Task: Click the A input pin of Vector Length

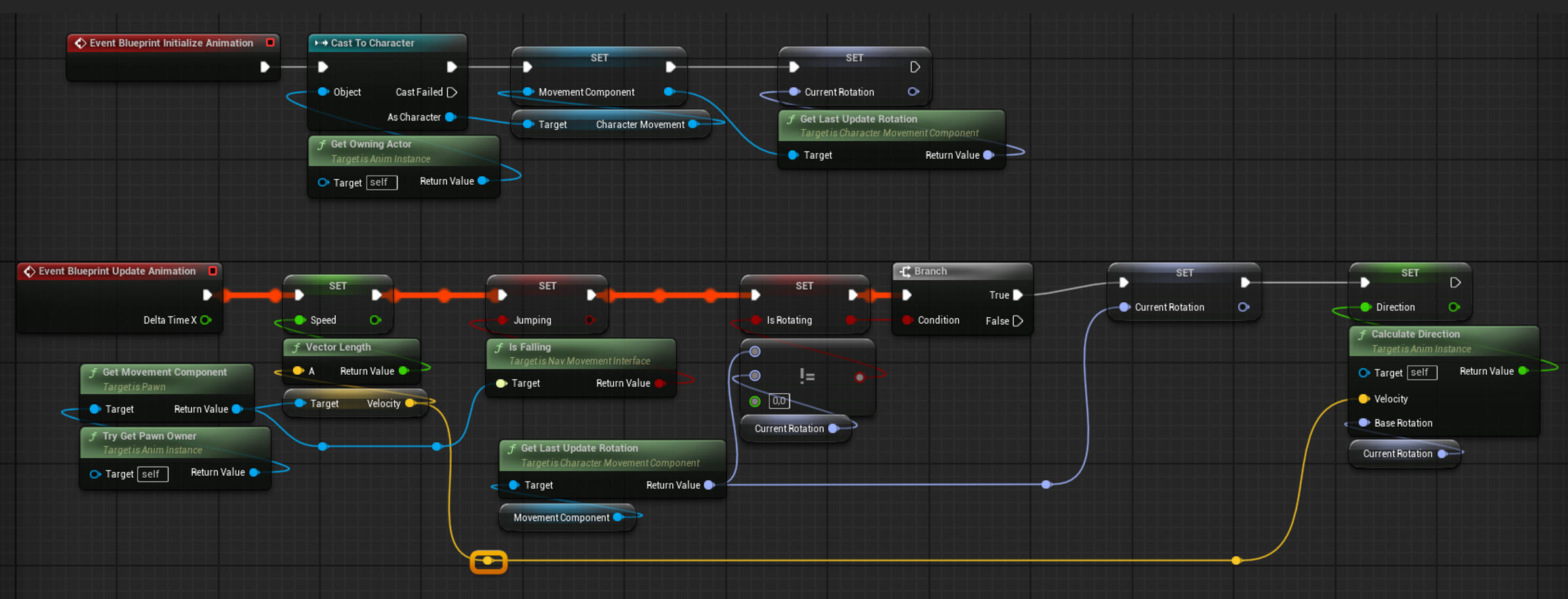Action: (298, 371)
